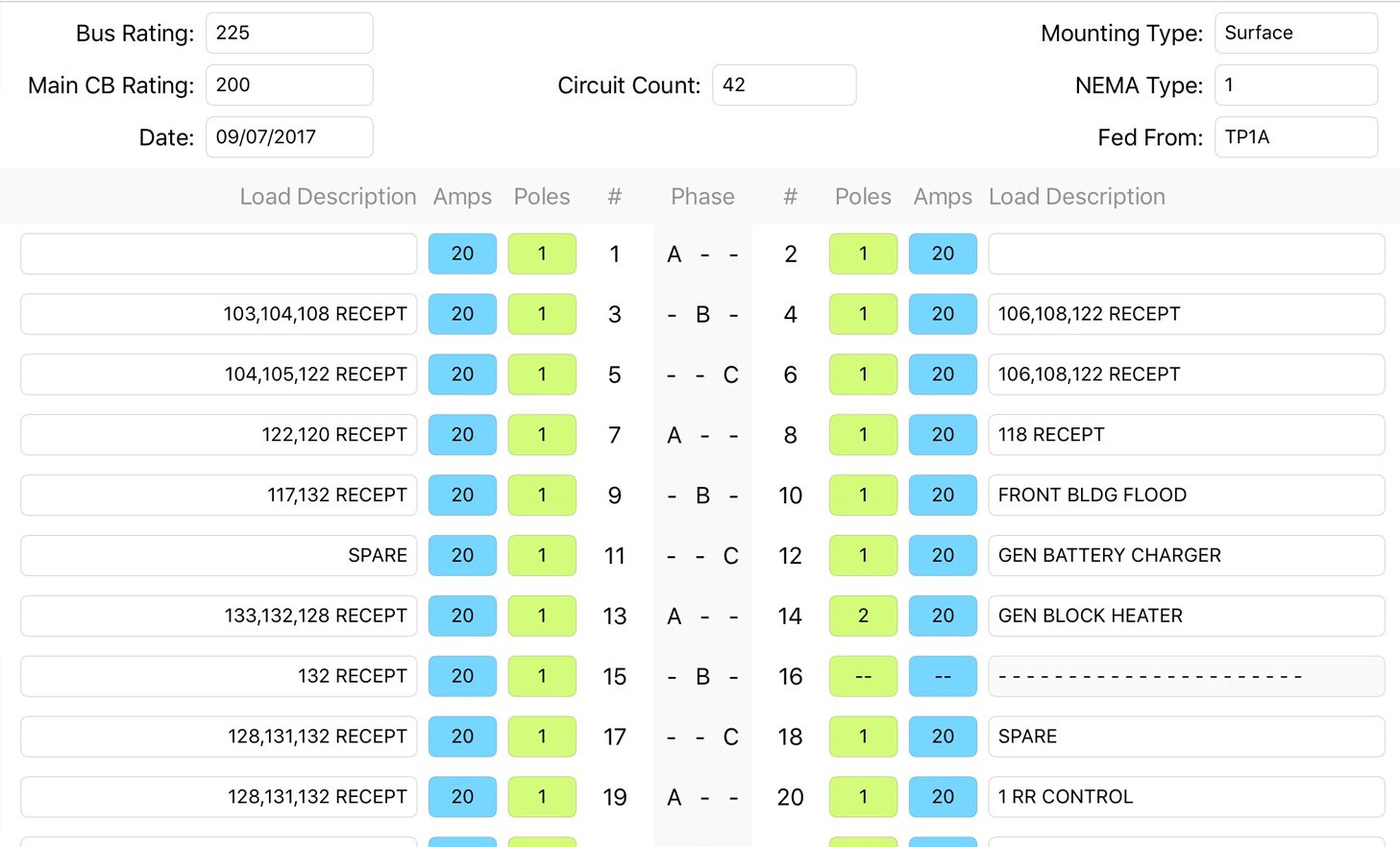Open the NEMA Type field
Image resolution: width=1400 pixels, height=847 pixels.
(1295, 85)
